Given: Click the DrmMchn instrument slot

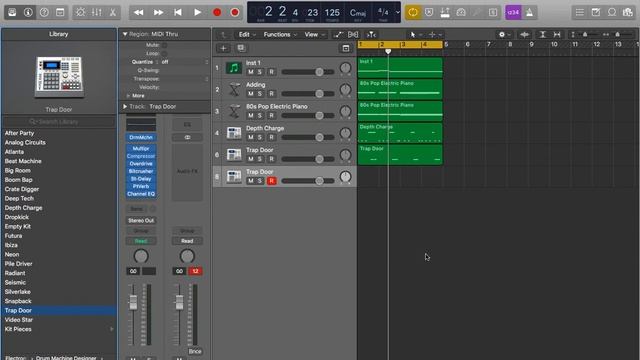Looking at the screenshot, I should [x=141, y=138].
